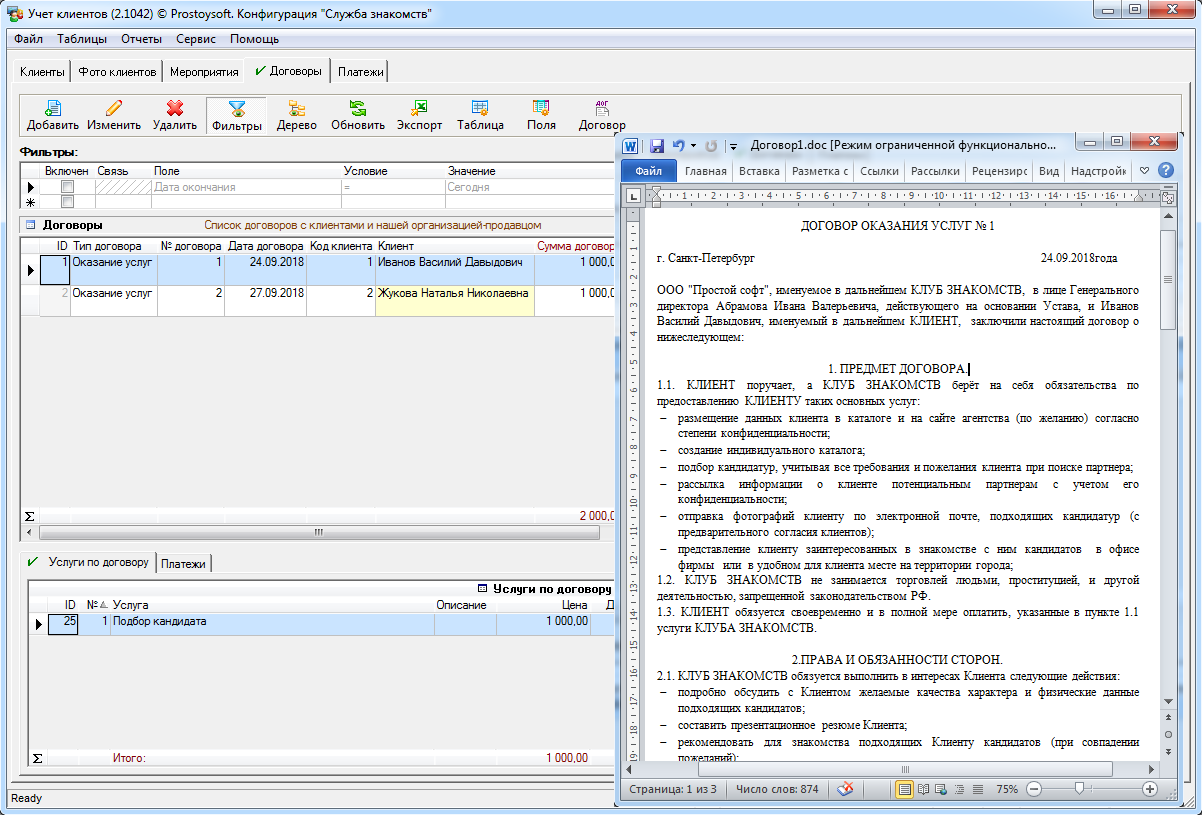
Task: Click the Word zoom slider handle
Action: tap(1079, 789)
